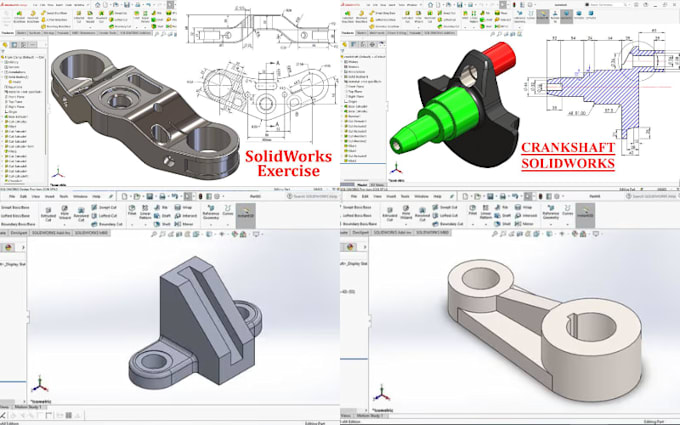Open the Help menu in the white lever window

[437, 197]
